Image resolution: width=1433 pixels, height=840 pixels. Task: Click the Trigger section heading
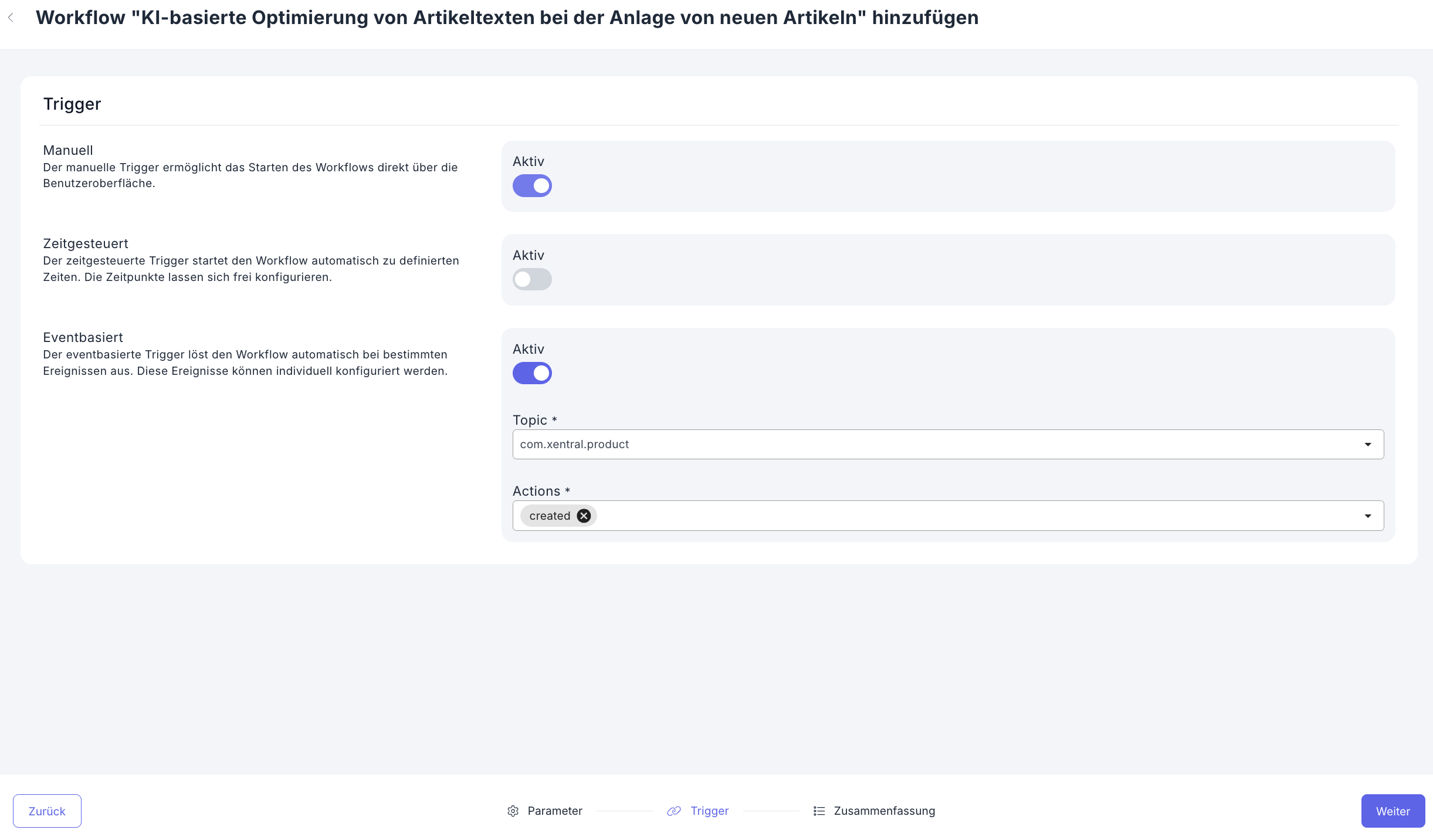pos(72,104)
